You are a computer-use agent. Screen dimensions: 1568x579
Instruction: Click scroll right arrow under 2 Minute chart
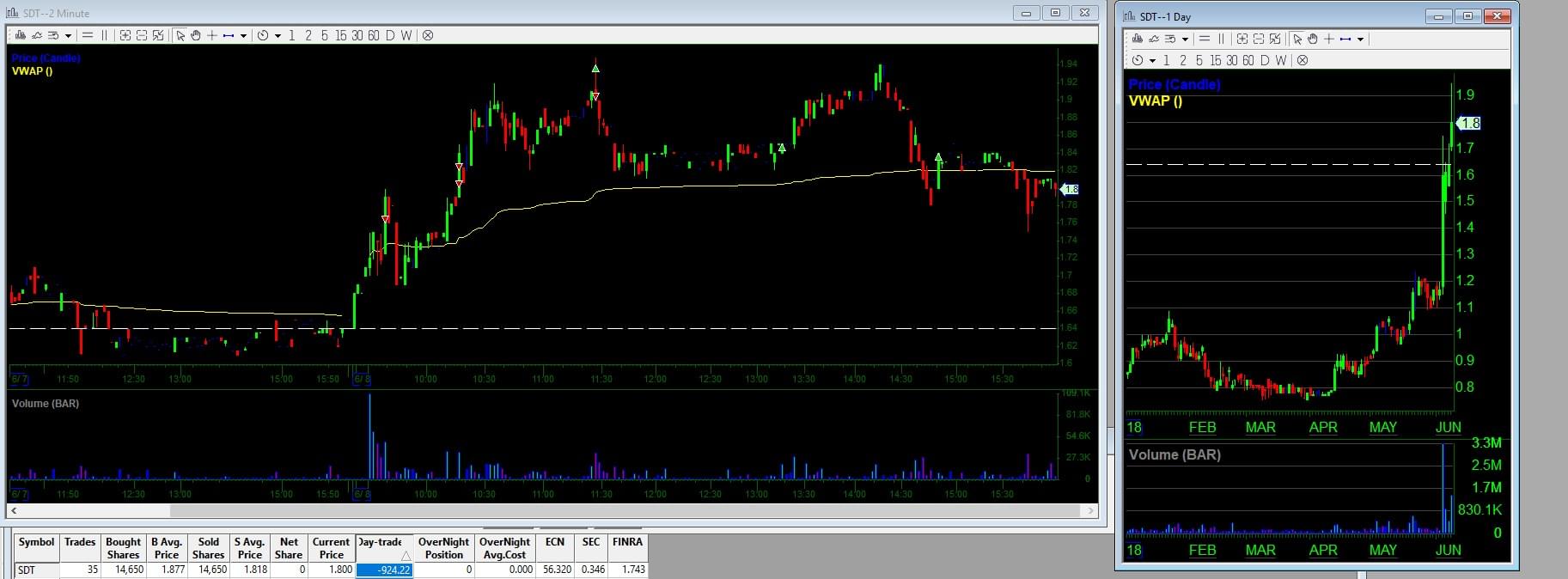(x=1090, y=510)
